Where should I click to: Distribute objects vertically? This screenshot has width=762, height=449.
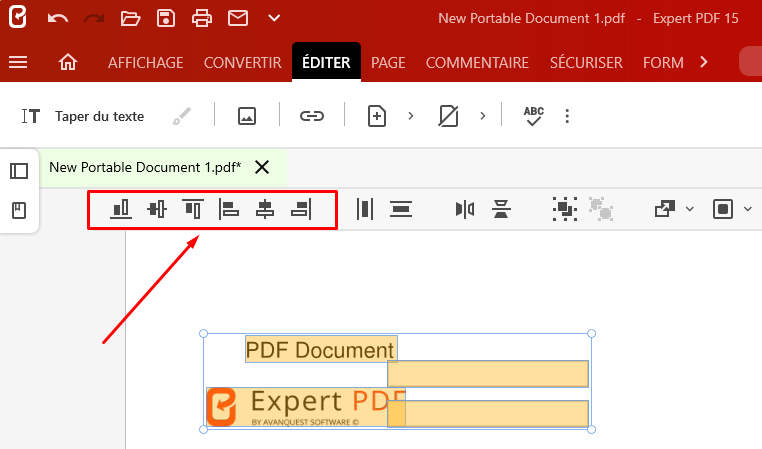[x=401, y=209]
